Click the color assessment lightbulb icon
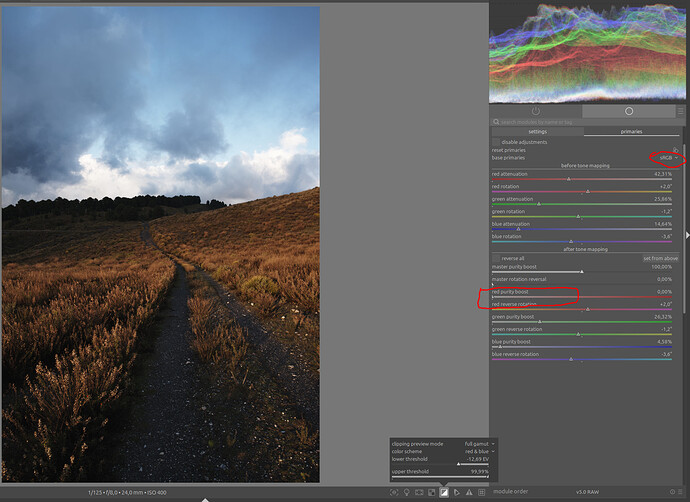Image resolution: width=690 pixels, height=502 pixels. pyautogui.click(x=406, y=492)
